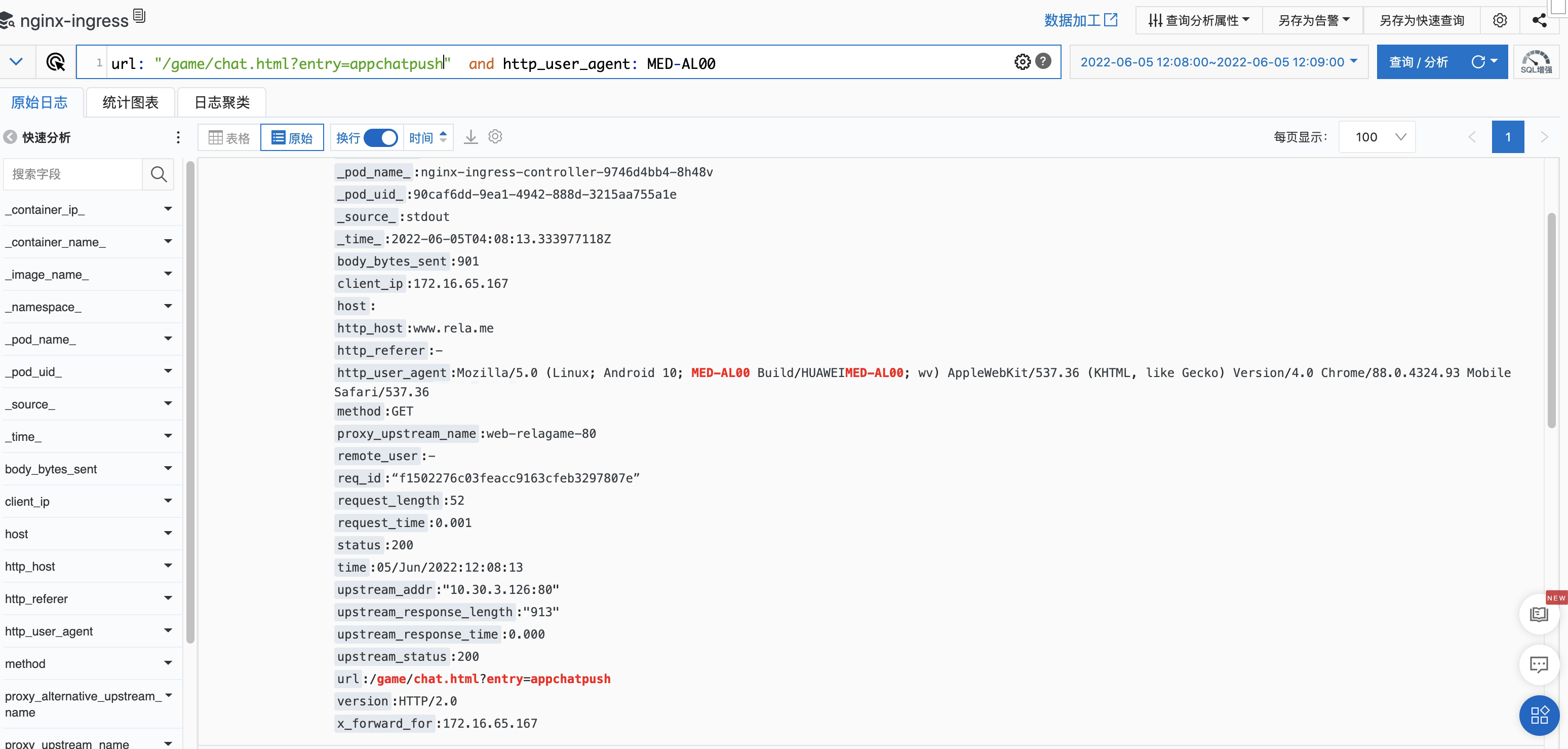Select raw (原始) view mode

point(292,138)
